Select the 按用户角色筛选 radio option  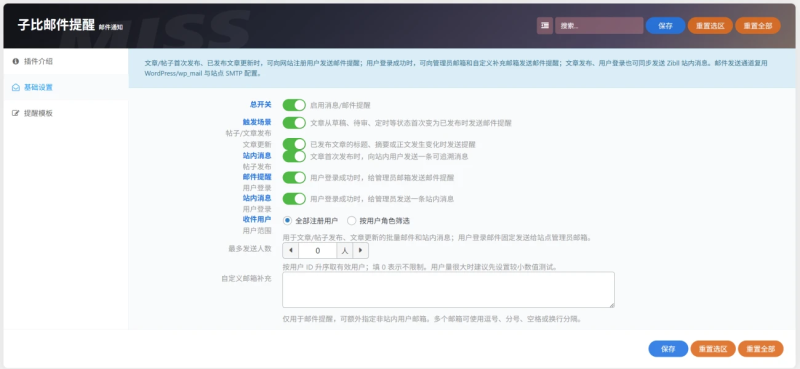(352, 221)
